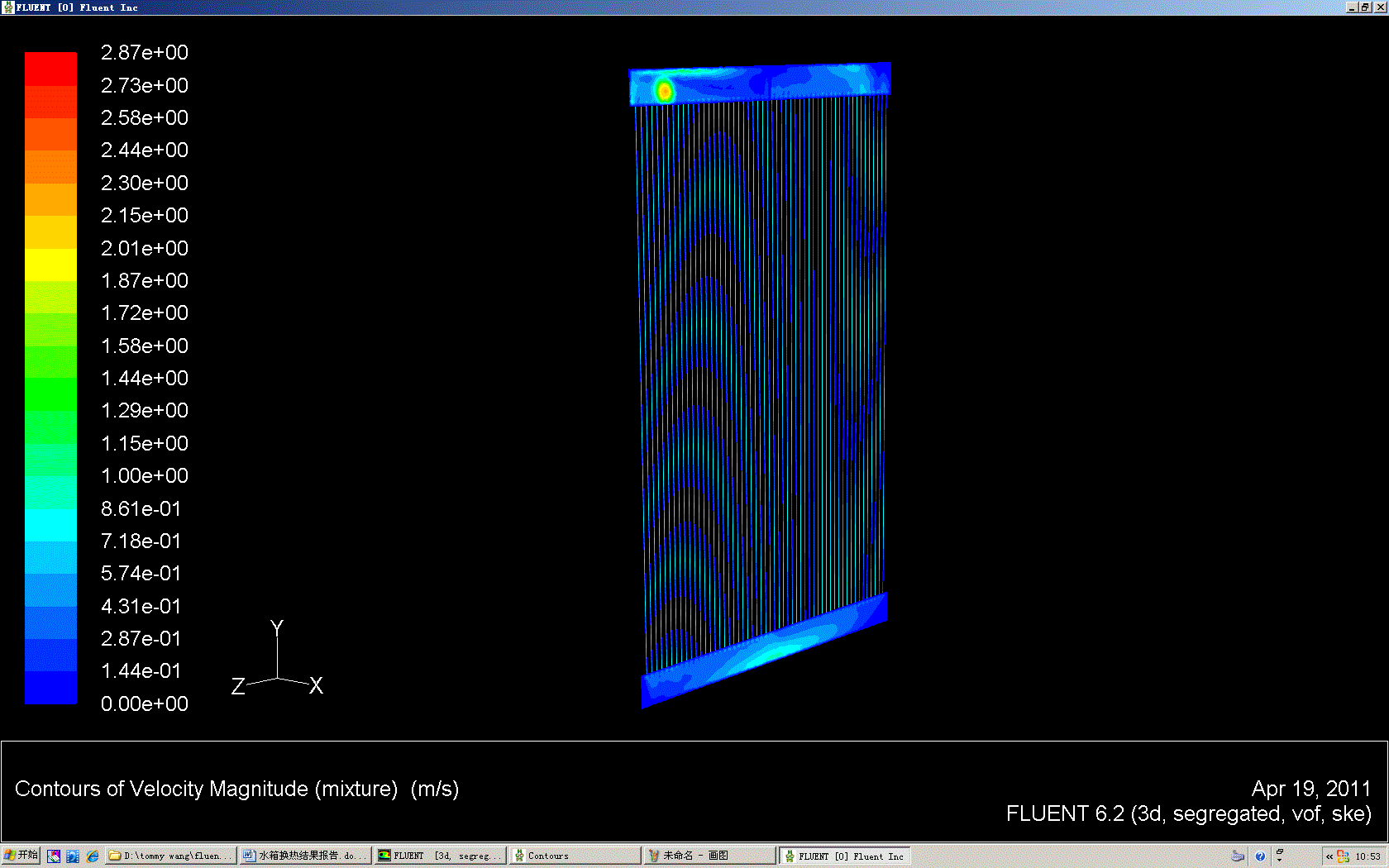Select the FLUENT [0] Fluent Inc taskbar button
This screenshot has height=868, width=1389.
point(844,856)
